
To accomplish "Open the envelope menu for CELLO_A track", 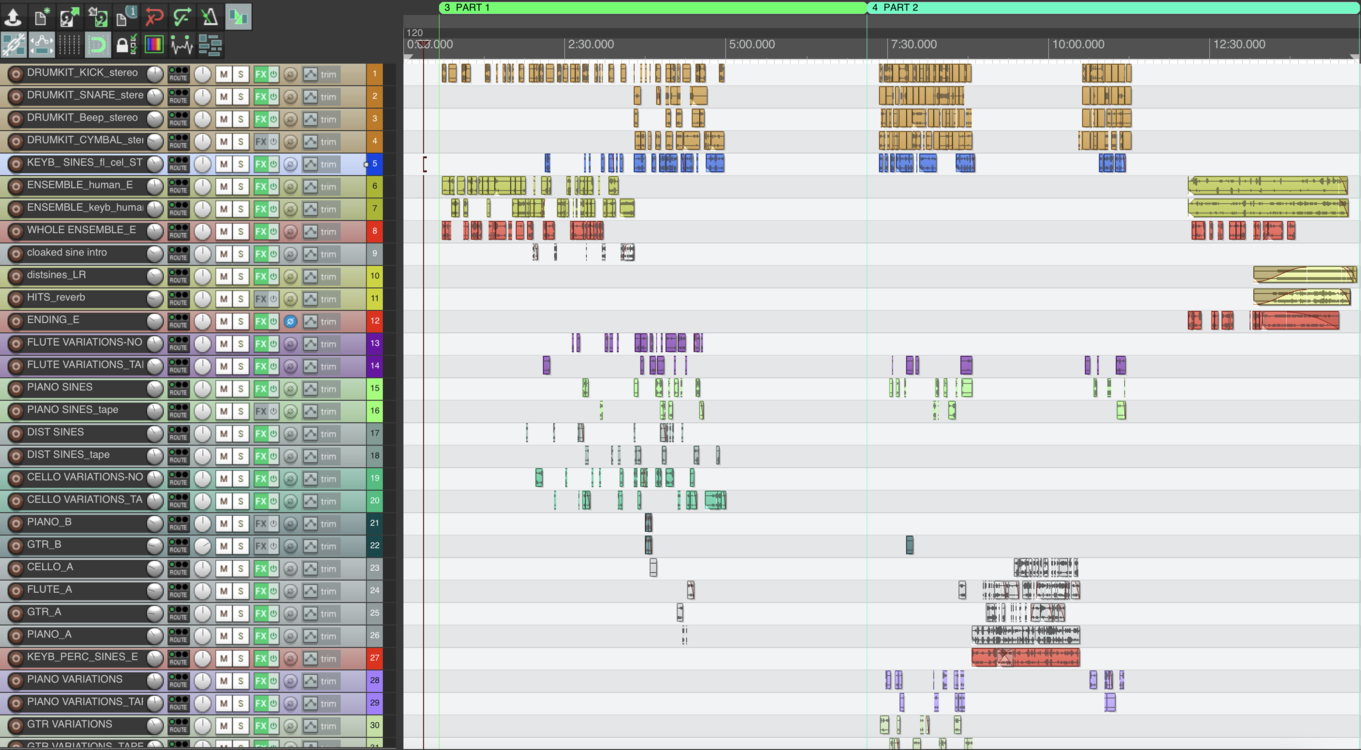I will coord(310,569).
